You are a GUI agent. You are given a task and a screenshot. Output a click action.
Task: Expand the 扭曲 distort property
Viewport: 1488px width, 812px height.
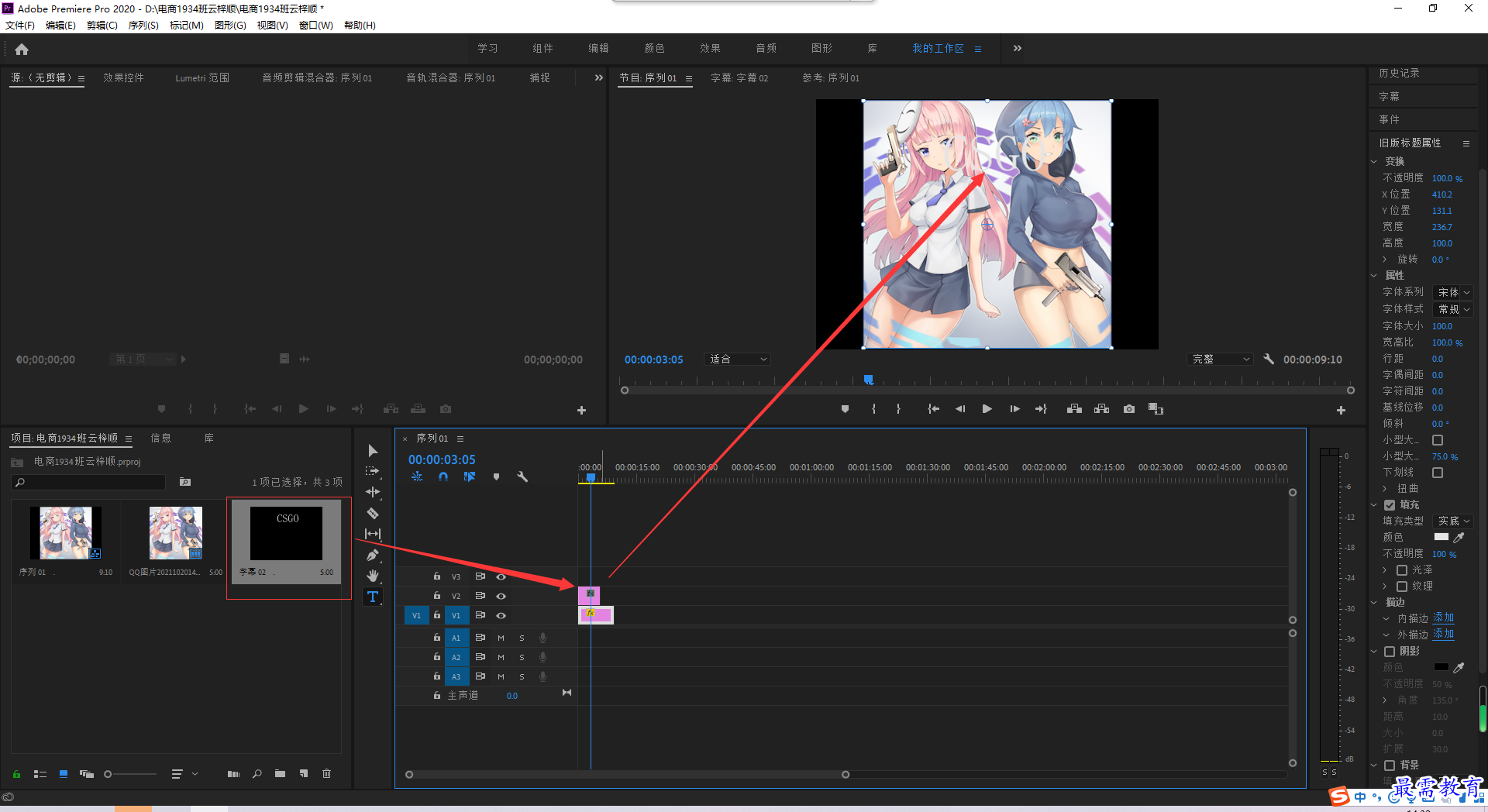point(1385,489)
